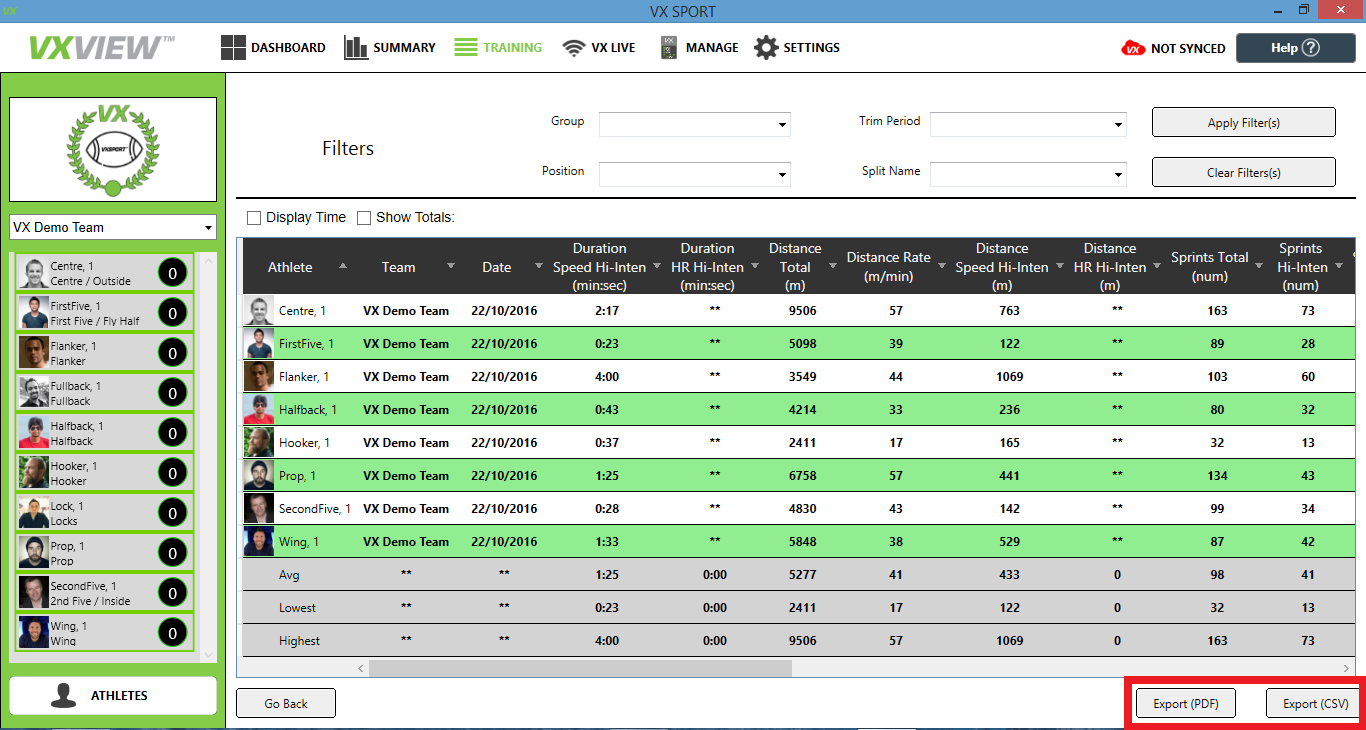Click the horizontal table scrollbar
1366x730 pixels.
pyautogui.click(x=580, y=668)
